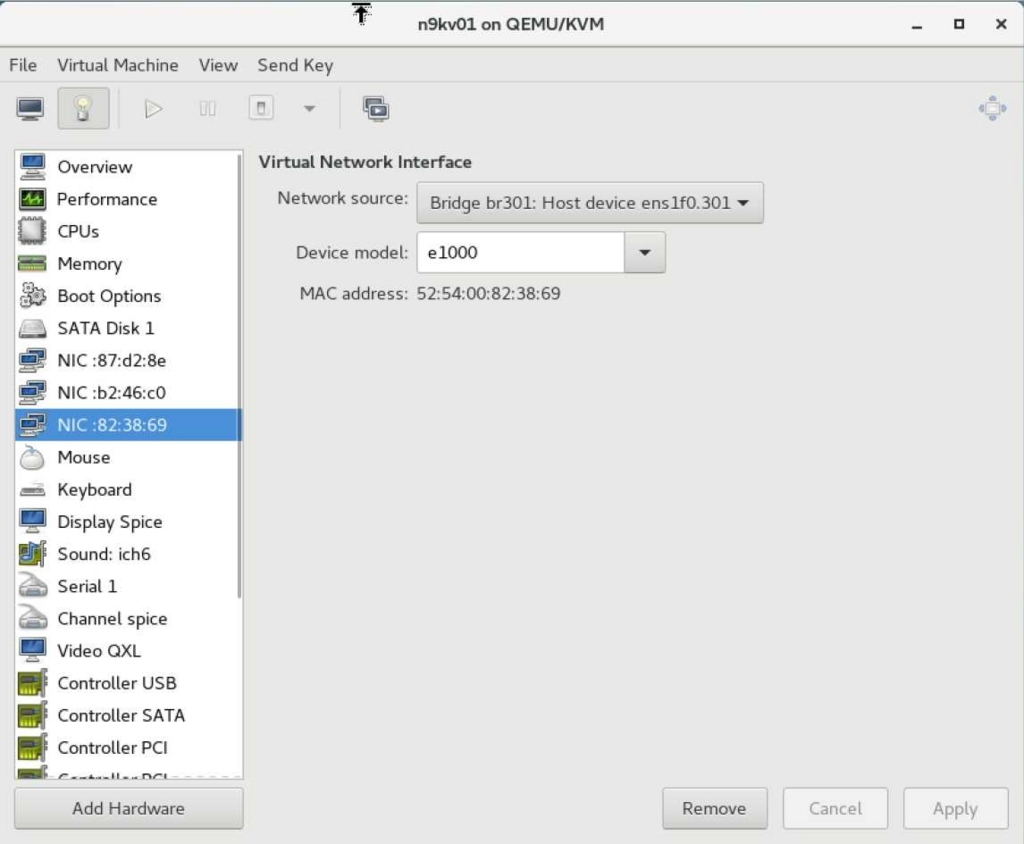Close the n9kv01 window
The image size is (1024, 844).
click(x=1001, y=24)
